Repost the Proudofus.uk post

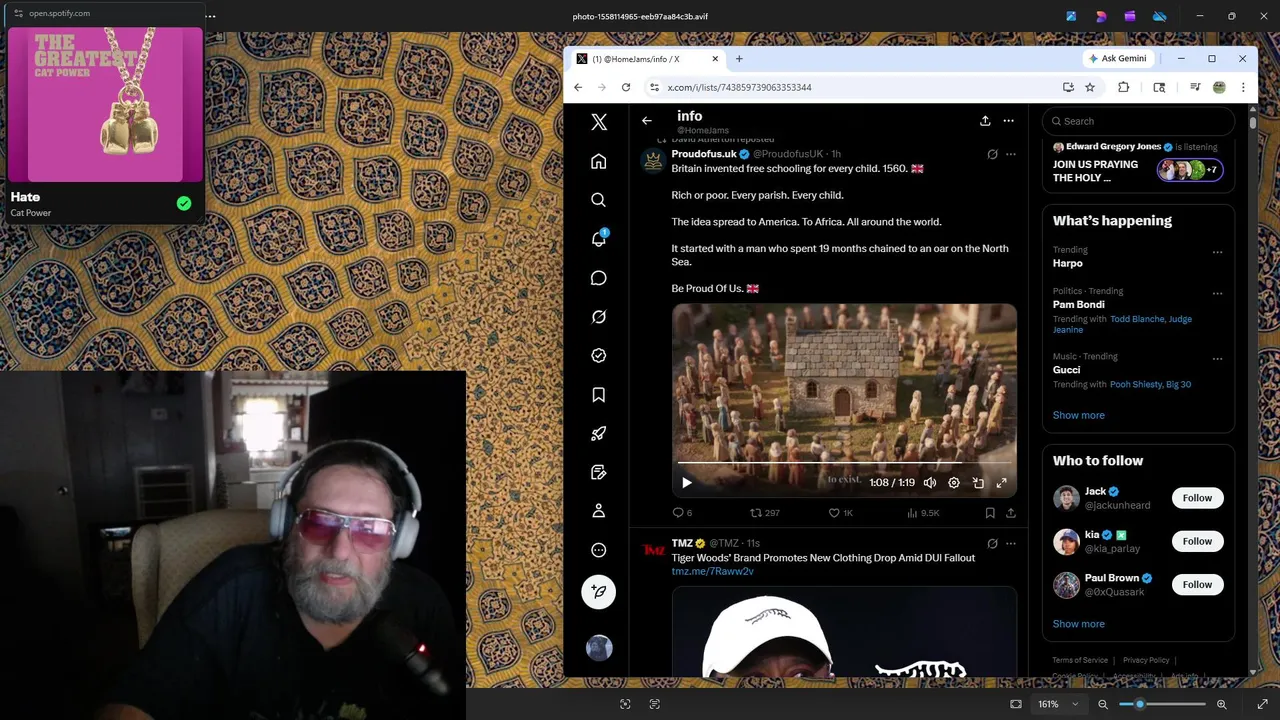coord(765,513)
